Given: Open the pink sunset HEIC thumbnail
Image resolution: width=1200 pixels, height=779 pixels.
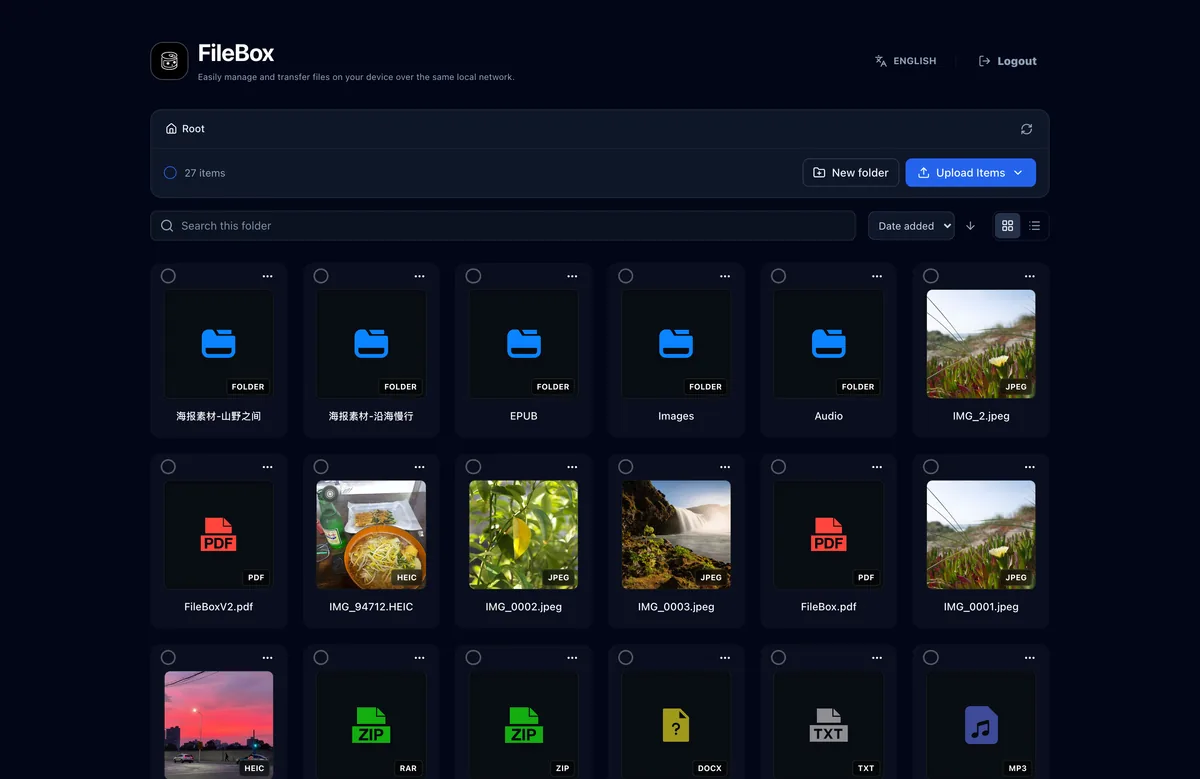Looking at the screenshot, I should pyautogui.click(x=219, y=725).
